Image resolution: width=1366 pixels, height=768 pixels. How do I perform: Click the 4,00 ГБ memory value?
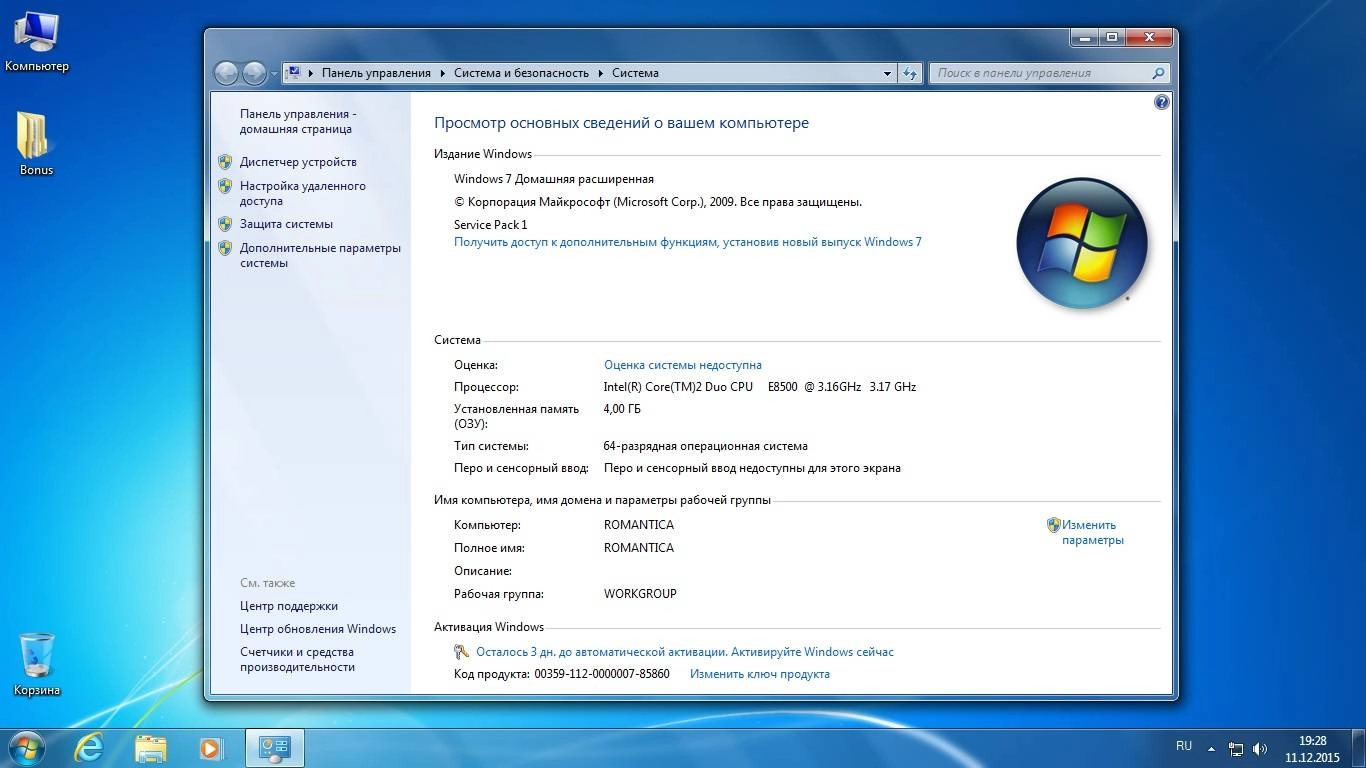point(622,409)
